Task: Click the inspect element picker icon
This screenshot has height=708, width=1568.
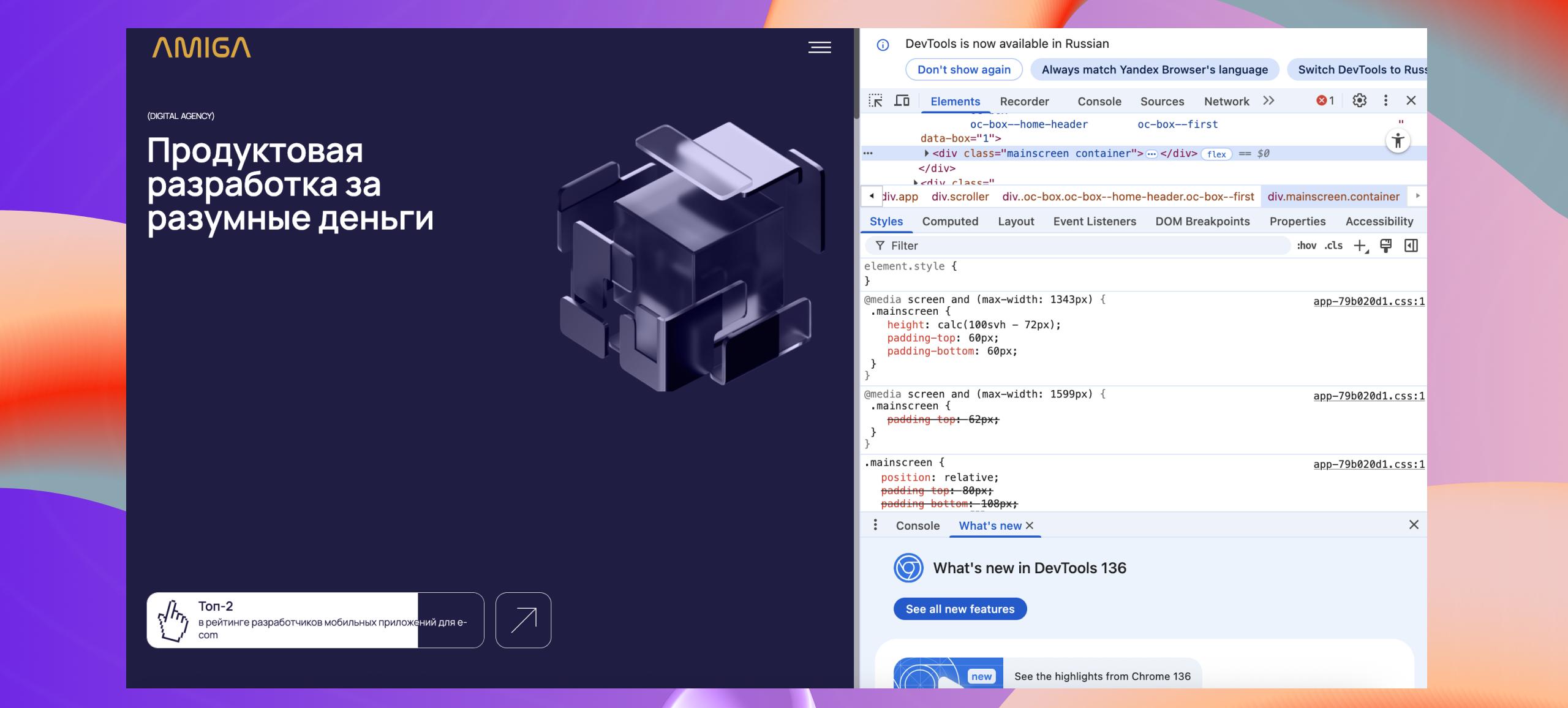Action: [x=876, y=101]
